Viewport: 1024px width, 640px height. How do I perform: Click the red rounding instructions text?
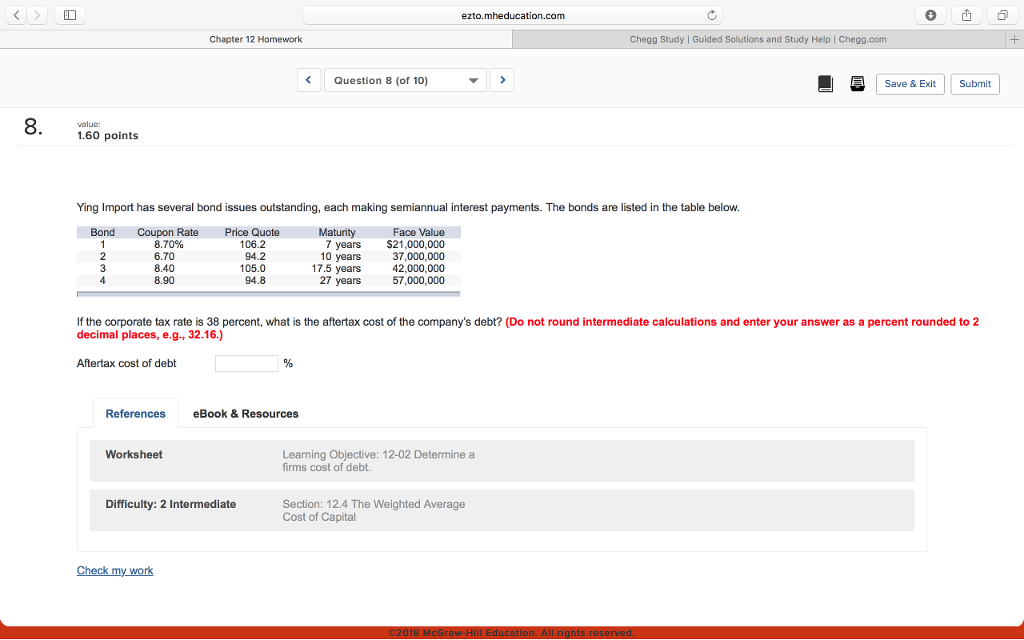tap(528, 328)
